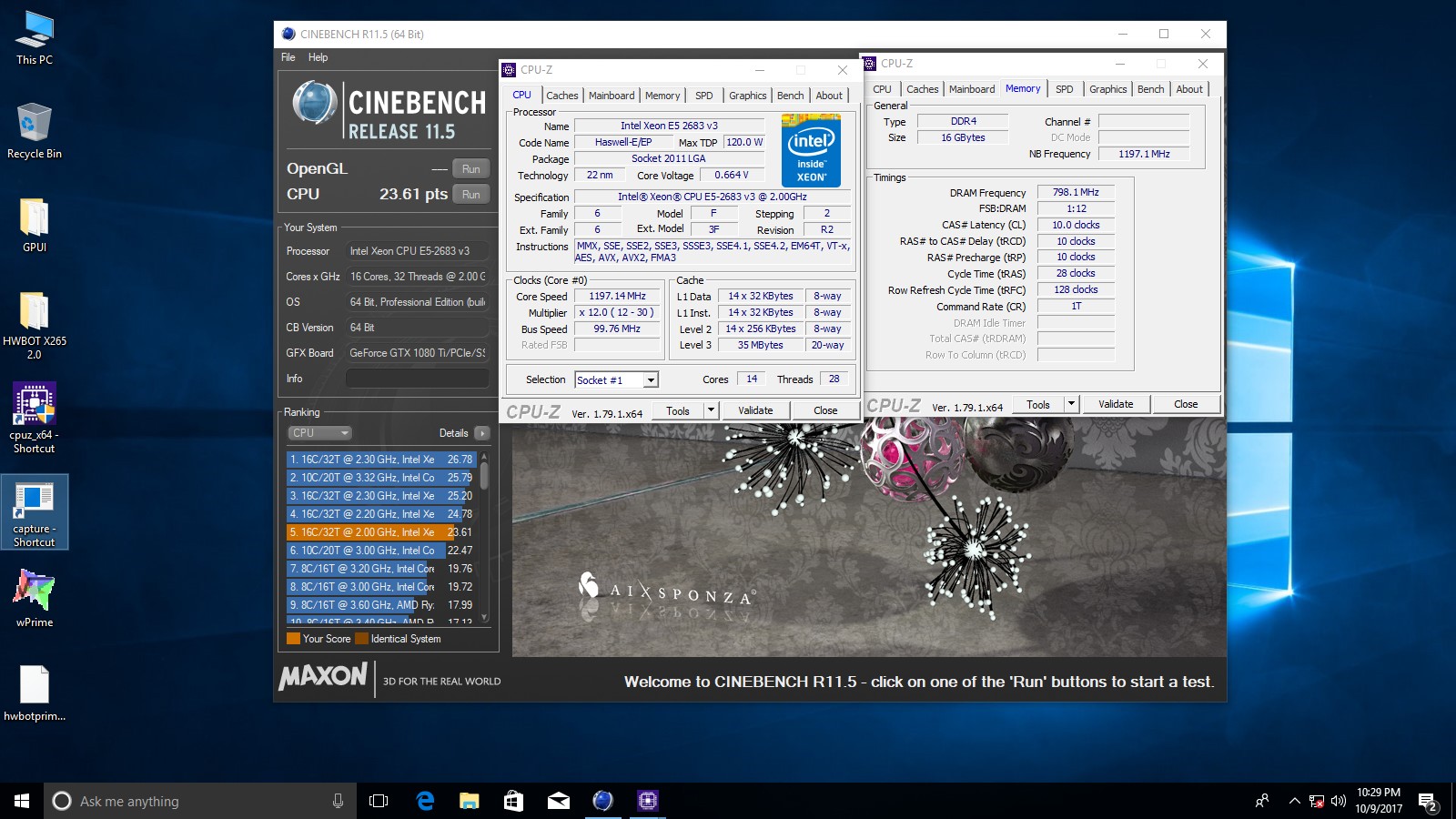Screen dimensions: 1456x819
Task: Select ranking row 10C/20T @ 3.32 GHz
Action: click(382, 478)
